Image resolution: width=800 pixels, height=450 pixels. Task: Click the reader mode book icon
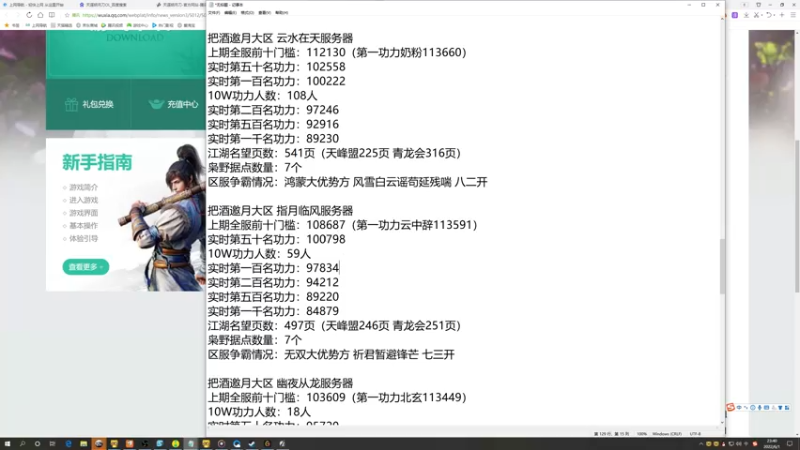52,15
